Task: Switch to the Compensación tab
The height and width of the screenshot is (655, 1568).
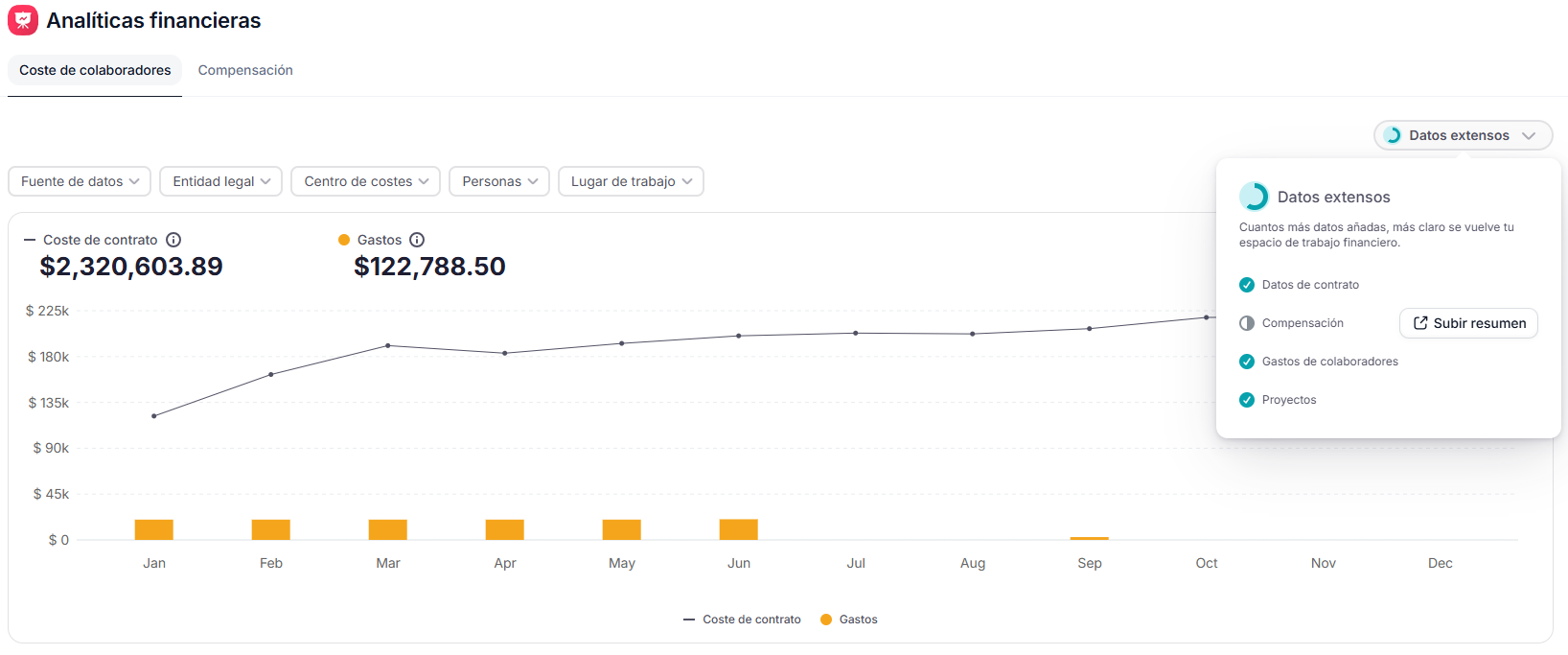Action: tap(245, 70)
